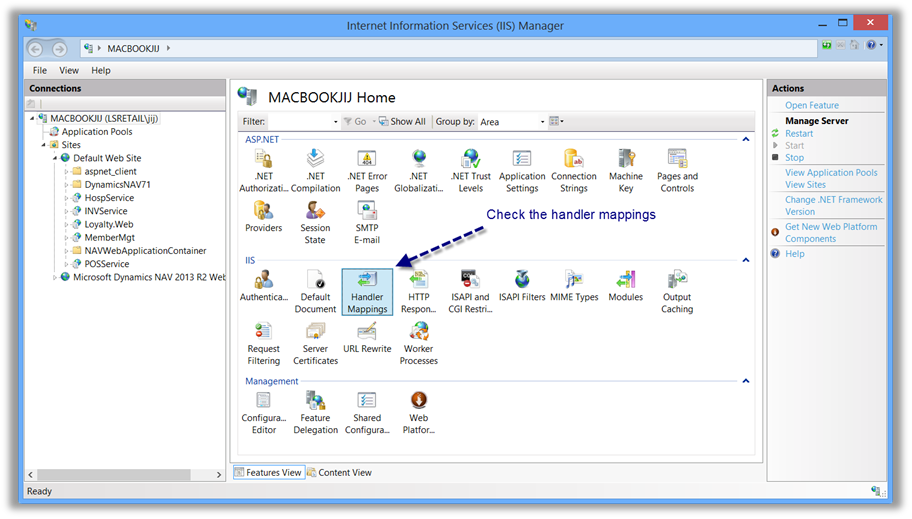Open the MIME Types feature
Viewport: 912px width, 519px height.
[574, 286]
